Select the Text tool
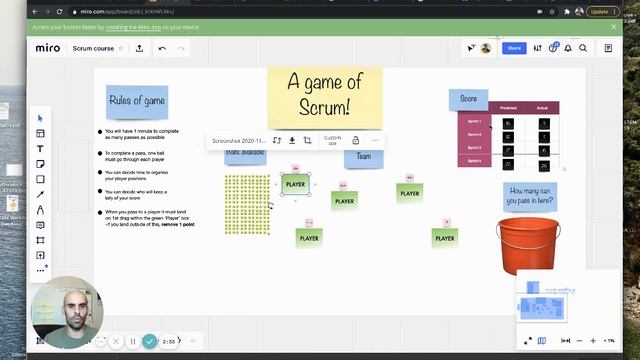The height and width of the screenshot is (360, 640). coord(40,149)
